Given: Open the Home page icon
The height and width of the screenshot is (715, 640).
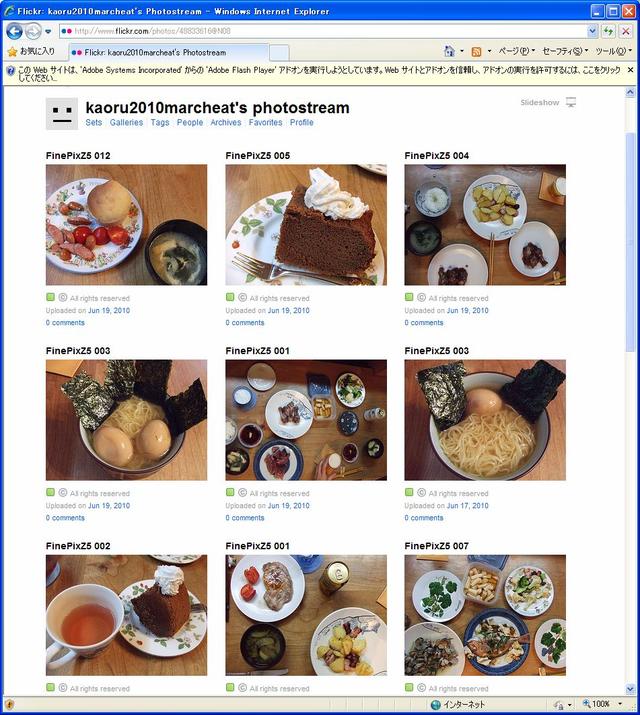Looking at the screenshot, I should coord(449,51).
